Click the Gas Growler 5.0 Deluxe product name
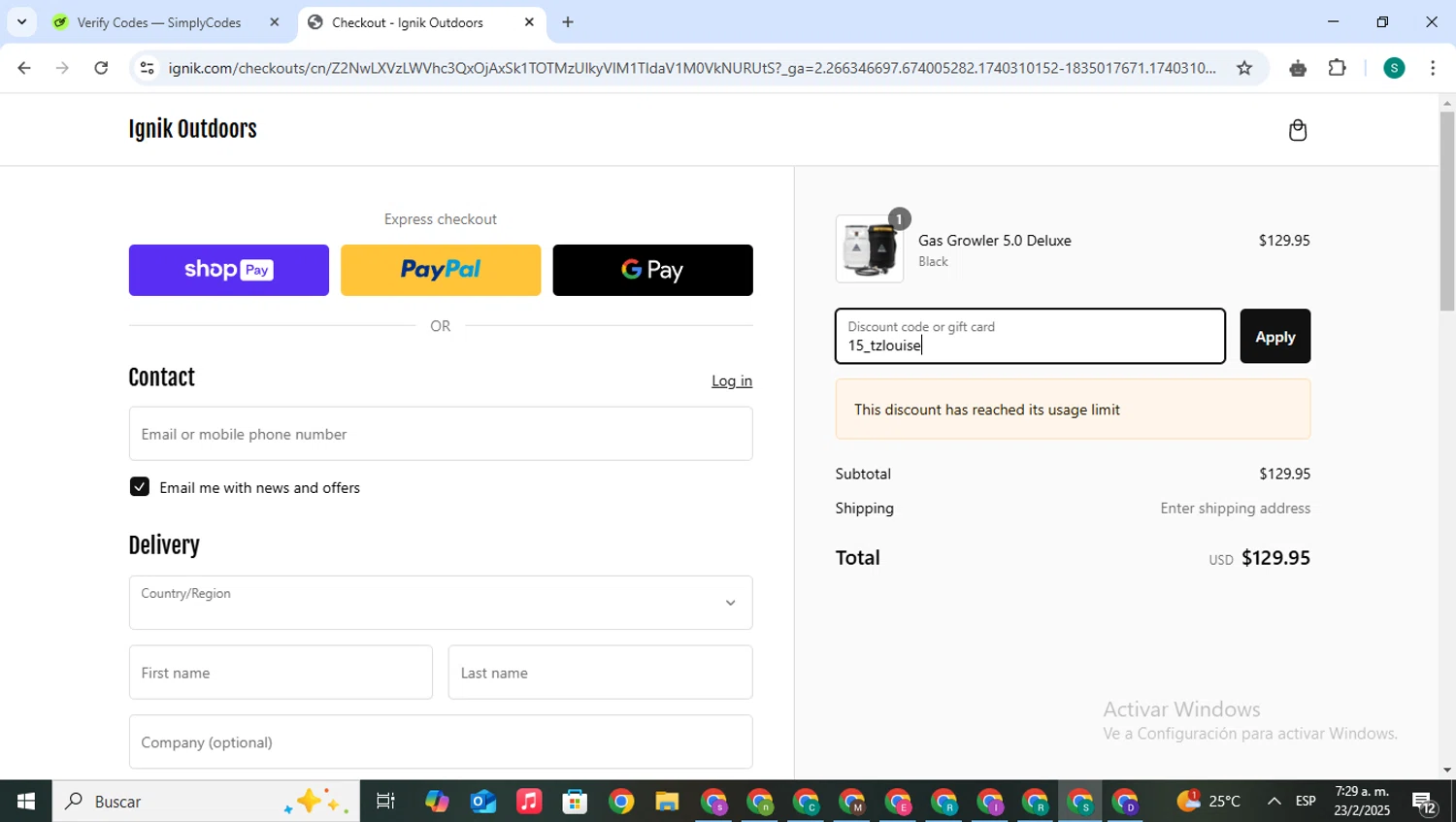Viewport: 1456px width, 822px height. click(x=995, y=241)
